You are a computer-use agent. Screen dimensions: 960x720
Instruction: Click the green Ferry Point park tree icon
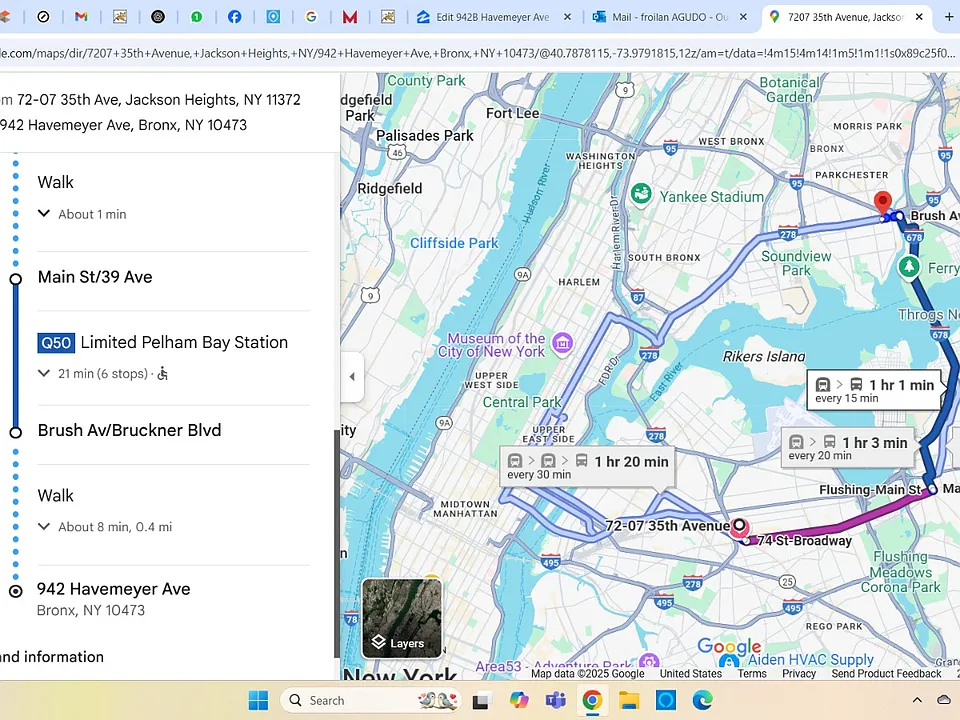[x=909, y=267]
